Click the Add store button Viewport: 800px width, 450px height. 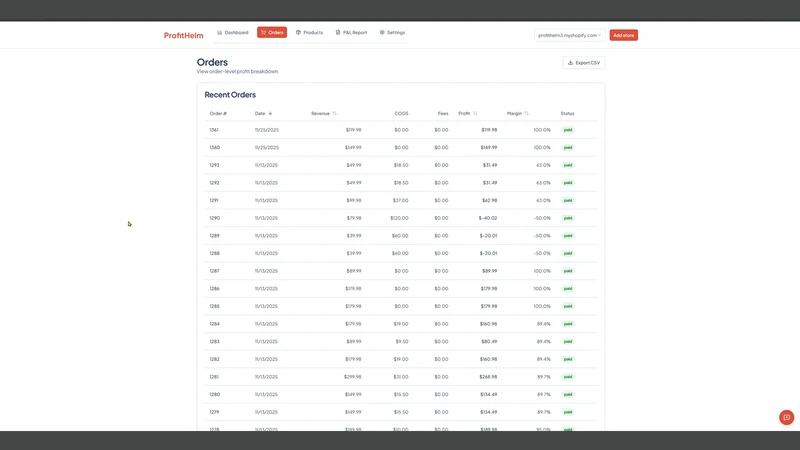[x=623, y=35]
